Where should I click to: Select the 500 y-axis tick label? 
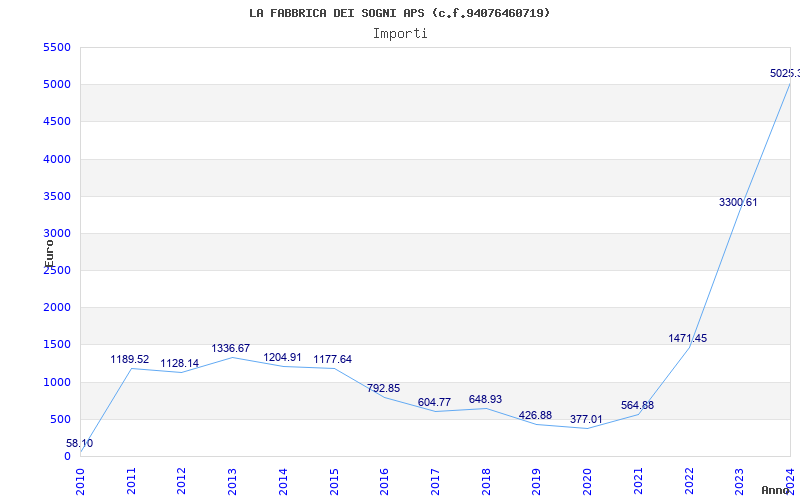60,419
